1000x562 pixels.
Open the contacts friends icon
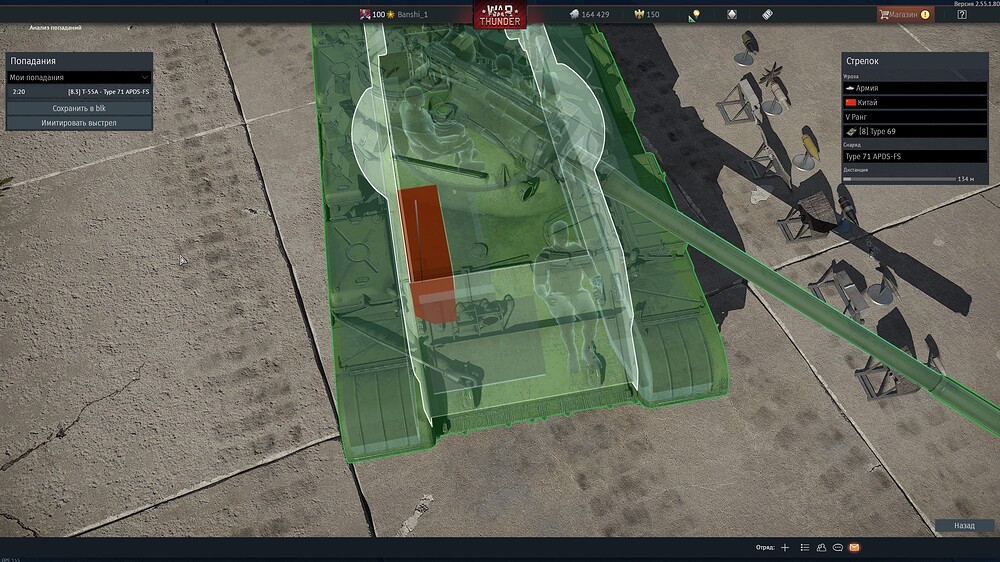(x=821, y=547)
